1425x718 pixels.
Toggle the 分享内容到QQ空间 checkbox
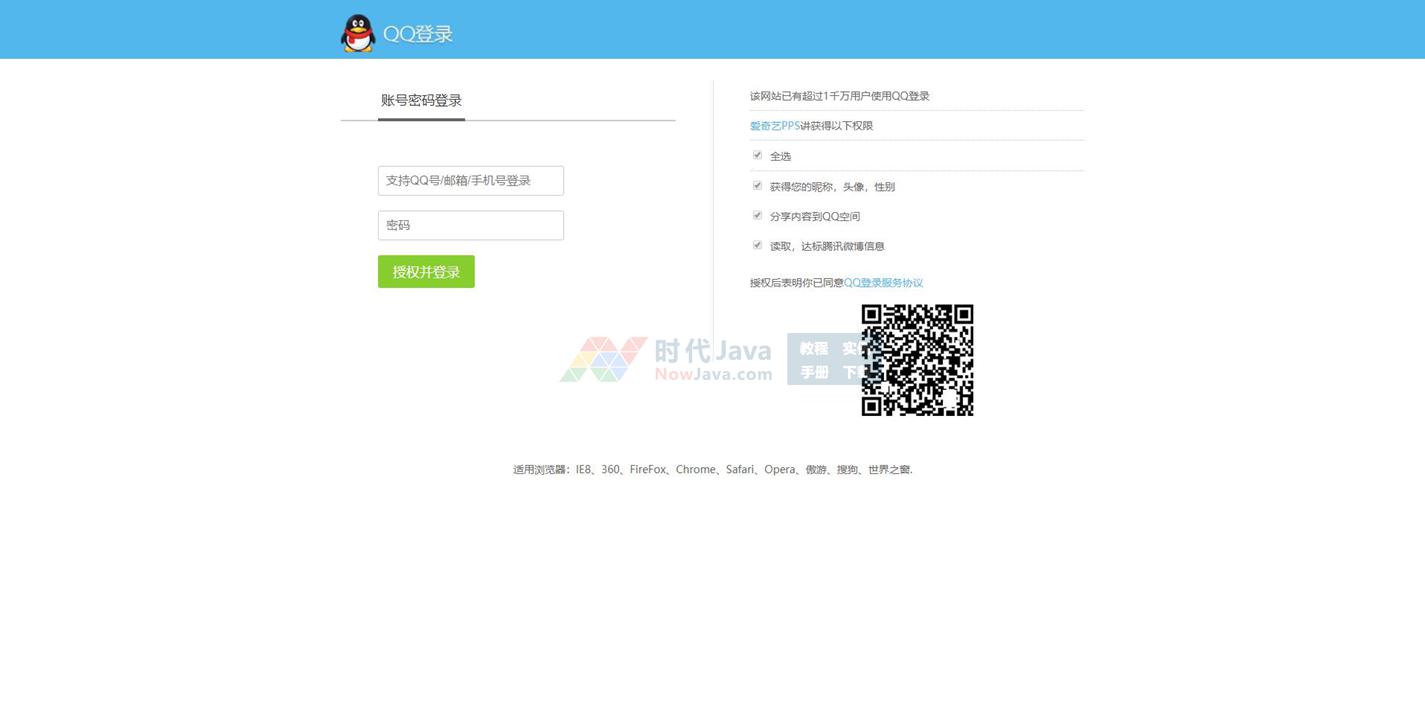[757, 215]
